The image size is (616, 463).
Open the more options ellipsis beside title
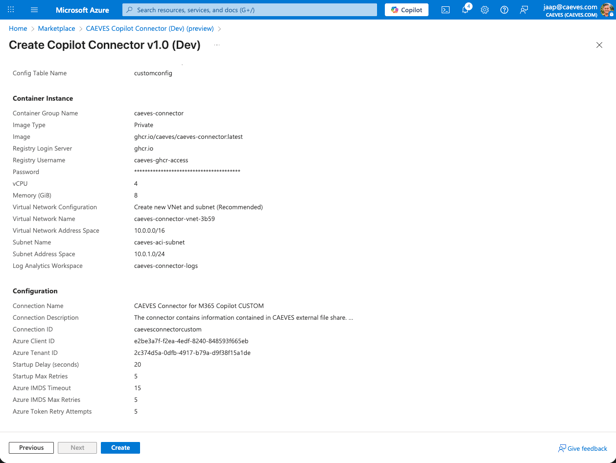(x=216, y=45)
